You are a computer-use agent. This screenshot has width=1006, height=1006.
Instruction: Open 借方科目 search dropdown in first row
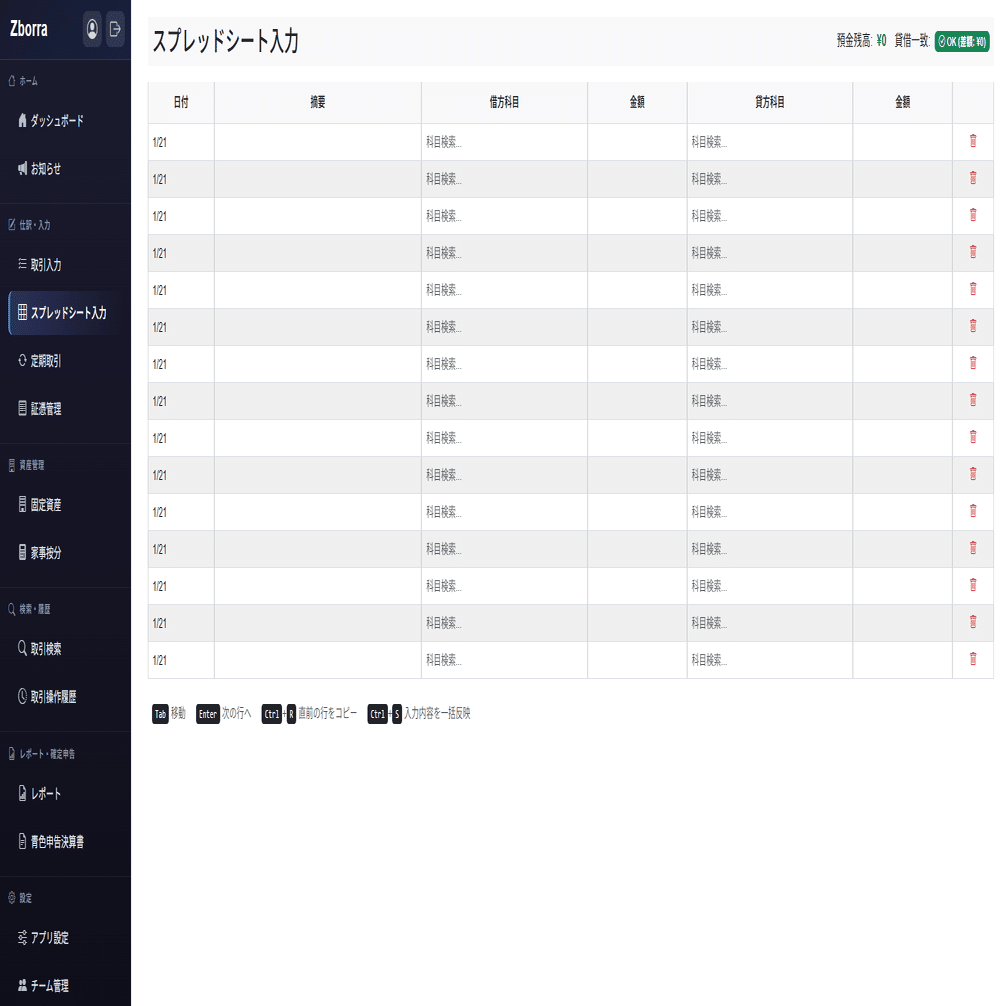[x=504, y=142]
